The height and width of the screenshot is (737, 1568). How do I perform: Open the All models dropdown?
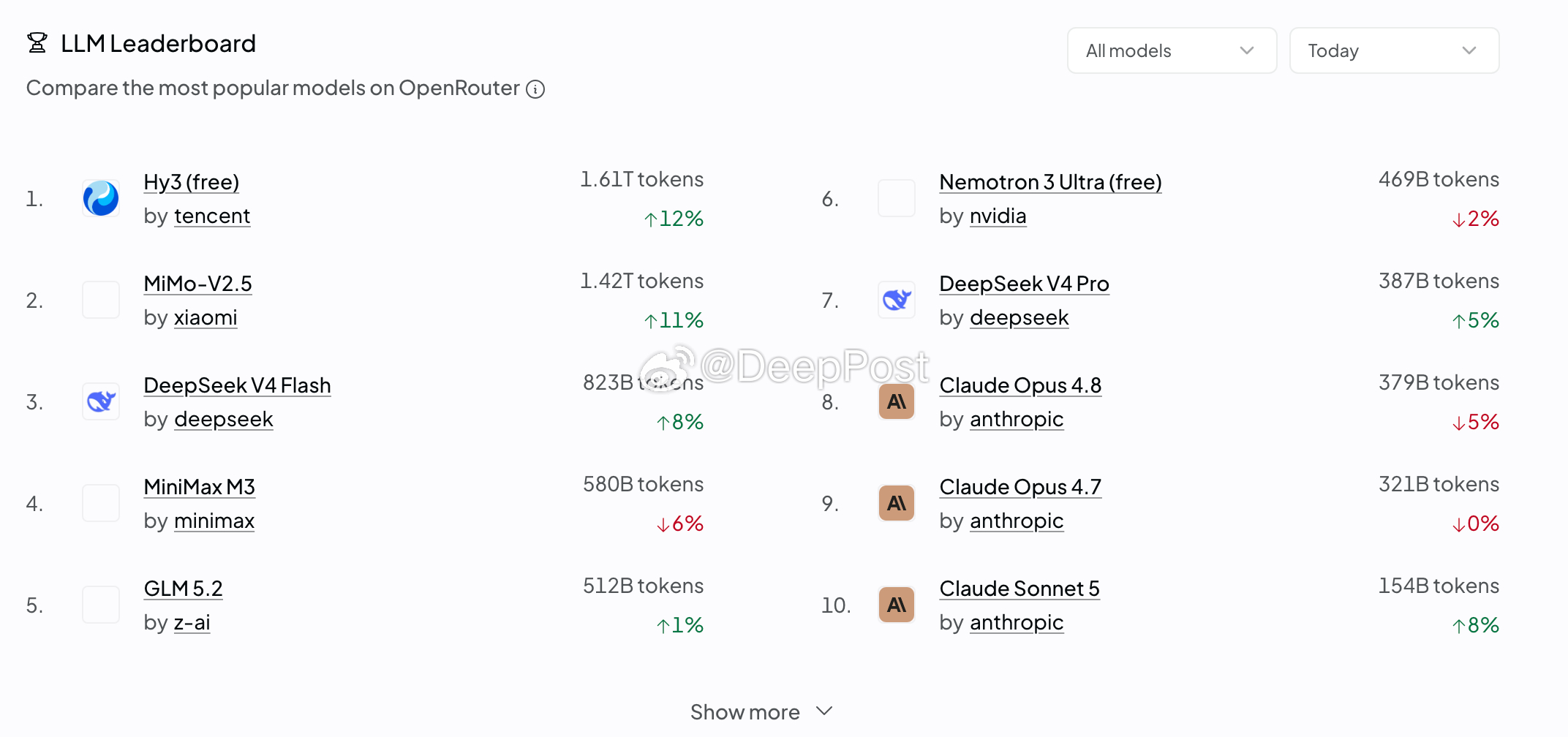tap(1172, 50)
